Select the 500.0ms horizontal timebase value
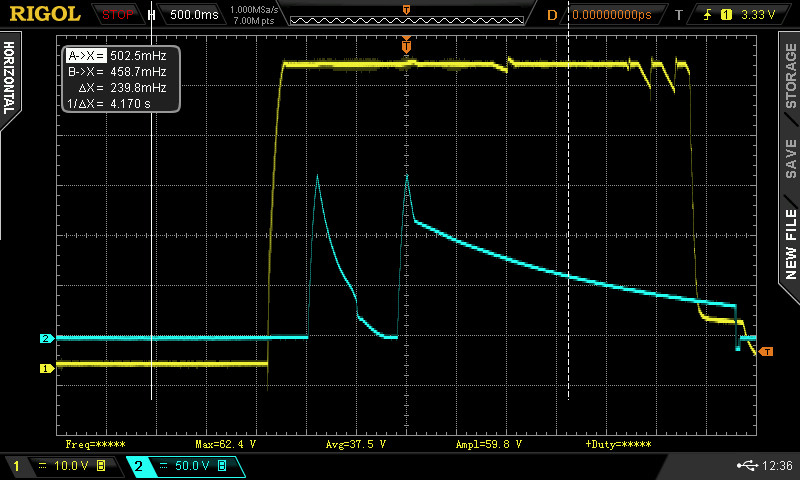Screen dimensions: 800x480 pos(194,14)
